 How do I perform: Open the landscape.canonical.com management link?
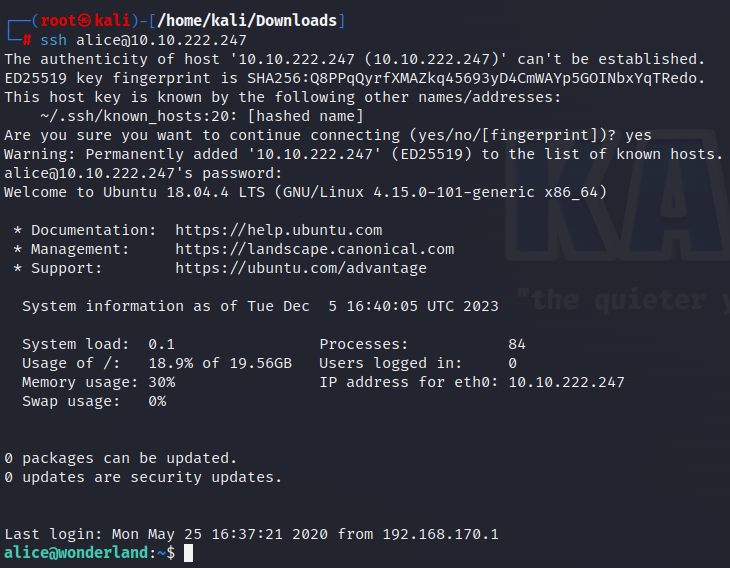[314, 249]
